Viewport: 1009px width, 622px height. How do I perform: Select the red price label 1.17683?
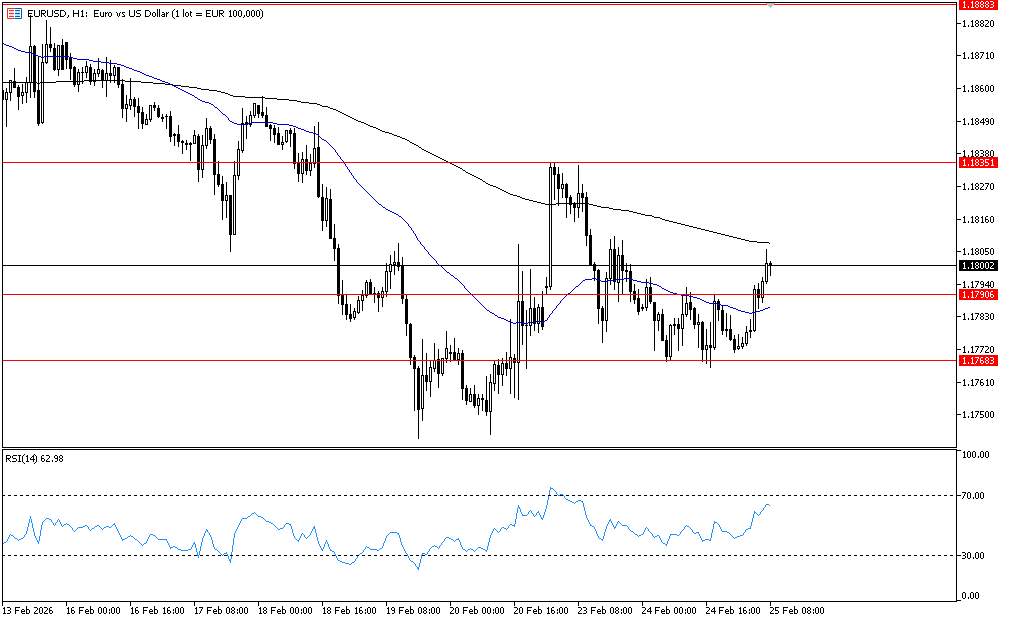click(975, 360)
